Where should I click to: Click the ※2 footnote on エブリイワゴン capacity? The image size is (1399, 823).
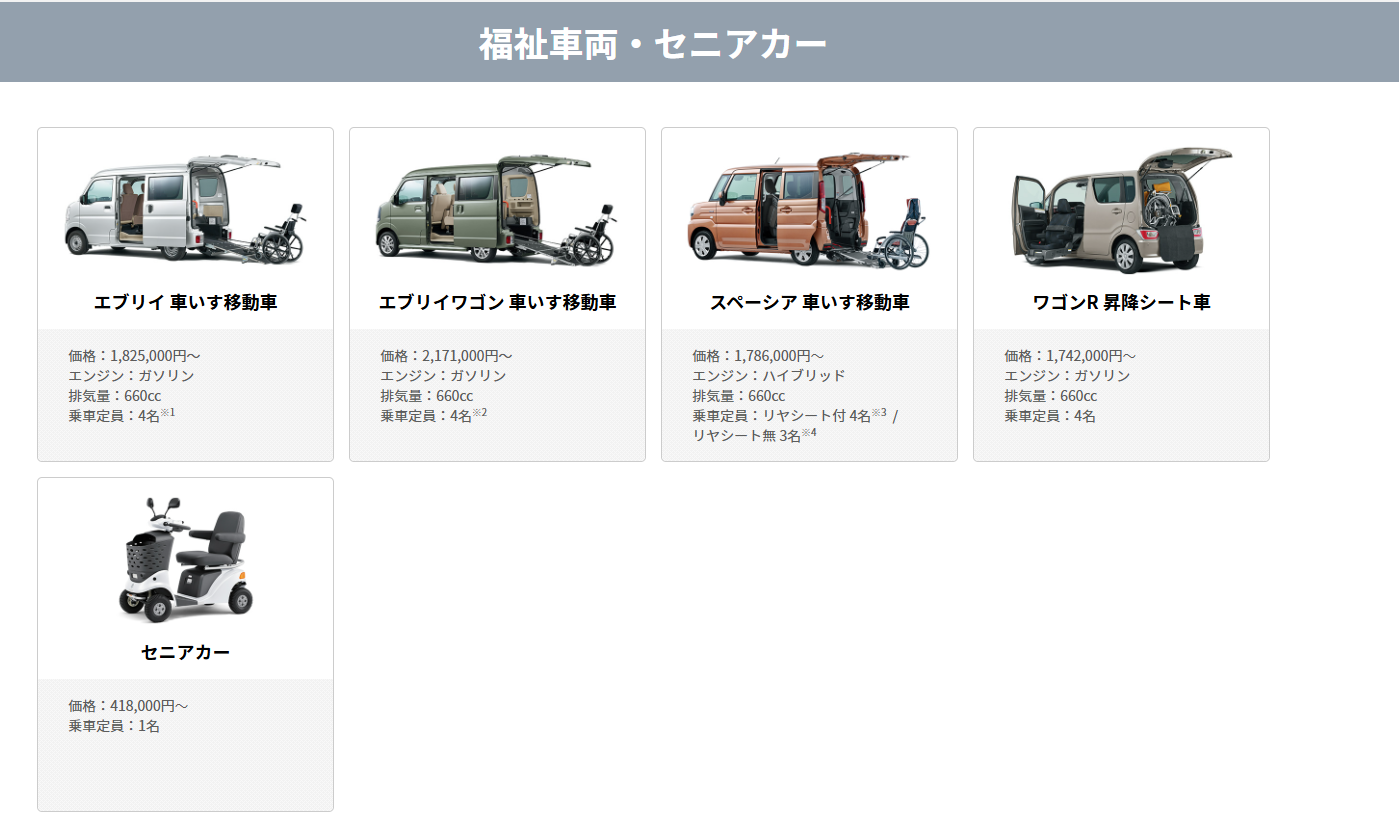480,412
